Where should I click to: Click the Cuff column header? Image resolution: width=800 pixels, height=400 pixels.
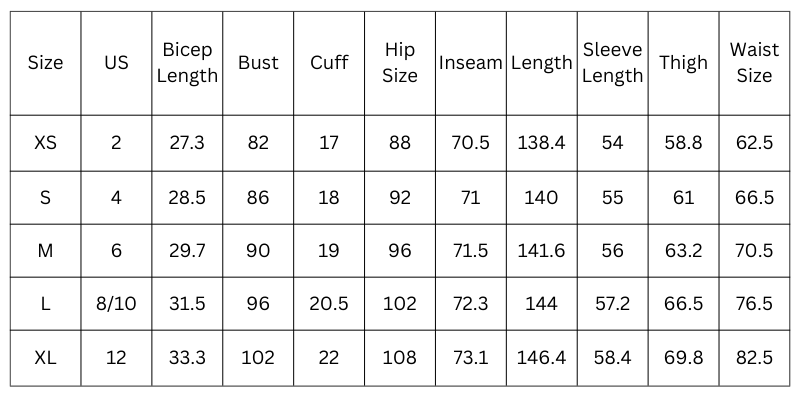[x=329, y=63]
